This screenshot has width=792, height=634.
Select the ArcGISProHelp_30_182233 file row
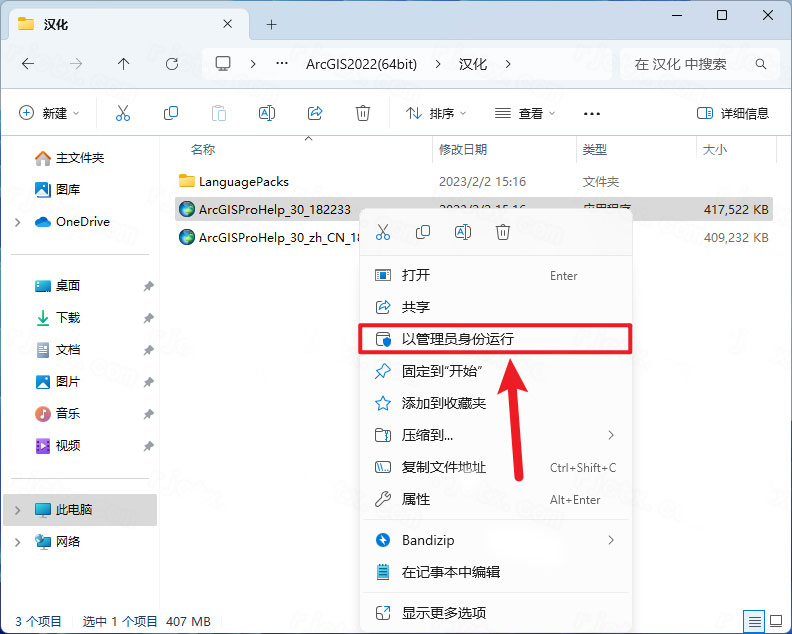coord(473,209)
